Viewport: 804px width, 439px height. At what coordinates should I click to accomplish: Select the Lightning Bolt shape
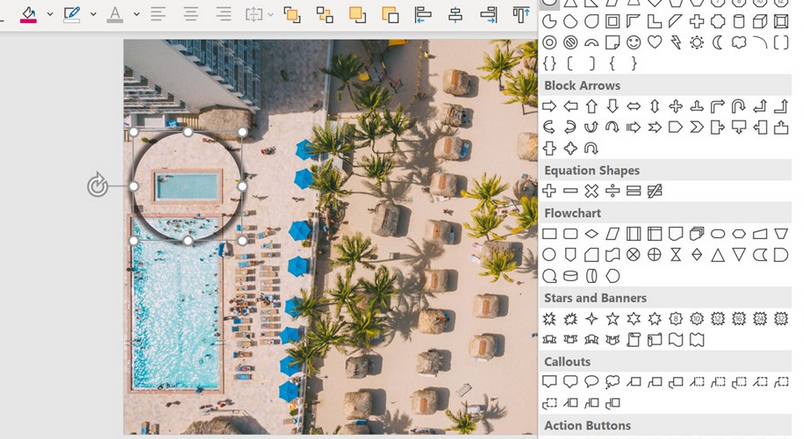676,43
